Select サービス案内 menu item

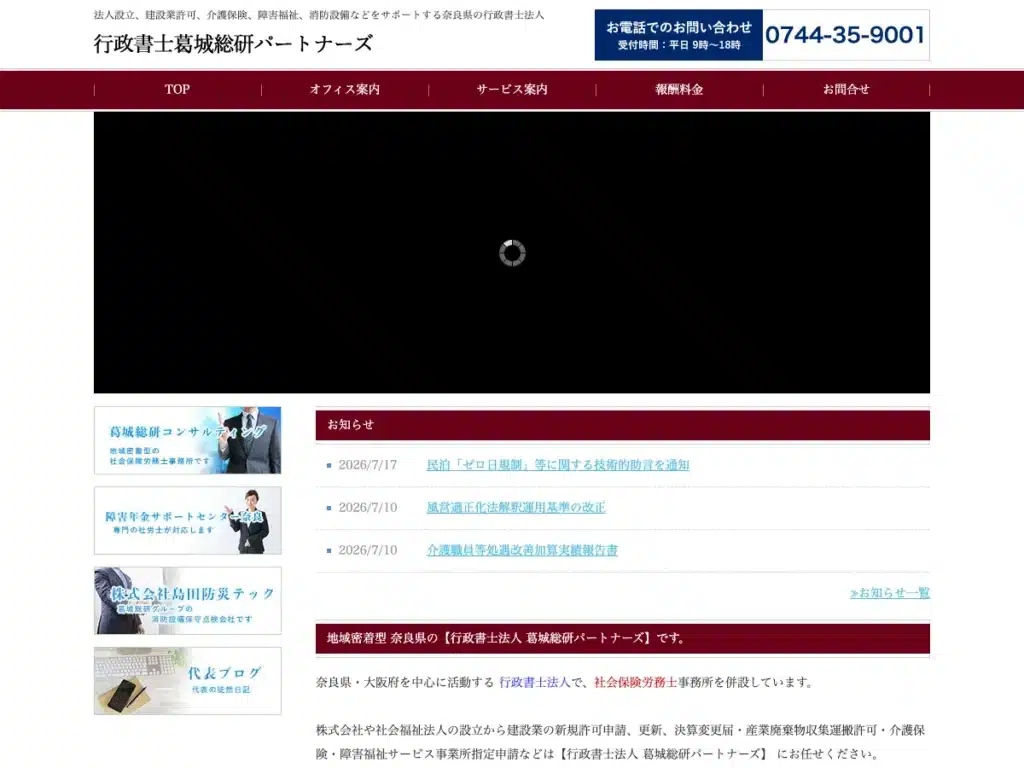(512, 89)
